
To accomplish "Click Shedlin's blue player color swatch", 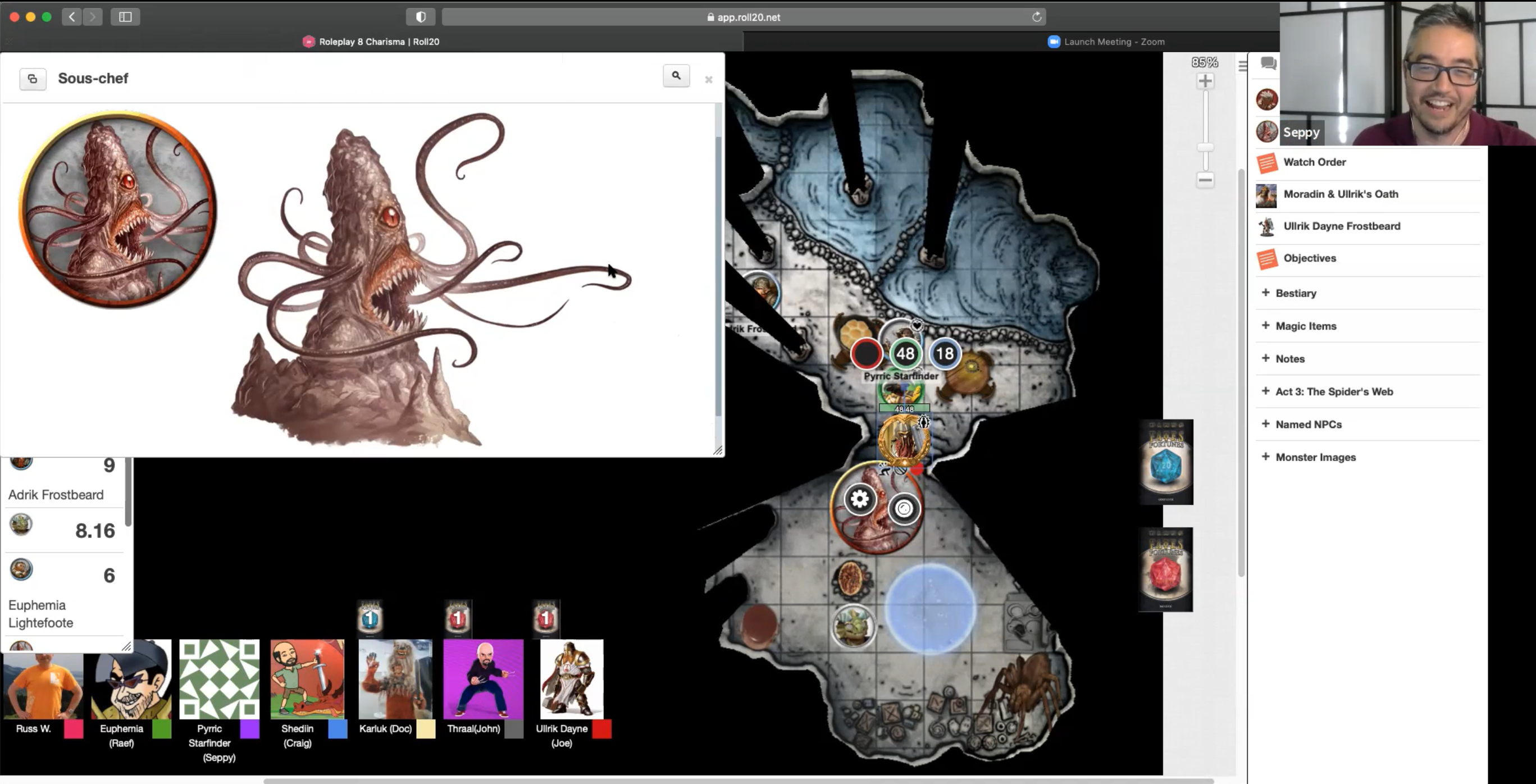I will (338, 729).
